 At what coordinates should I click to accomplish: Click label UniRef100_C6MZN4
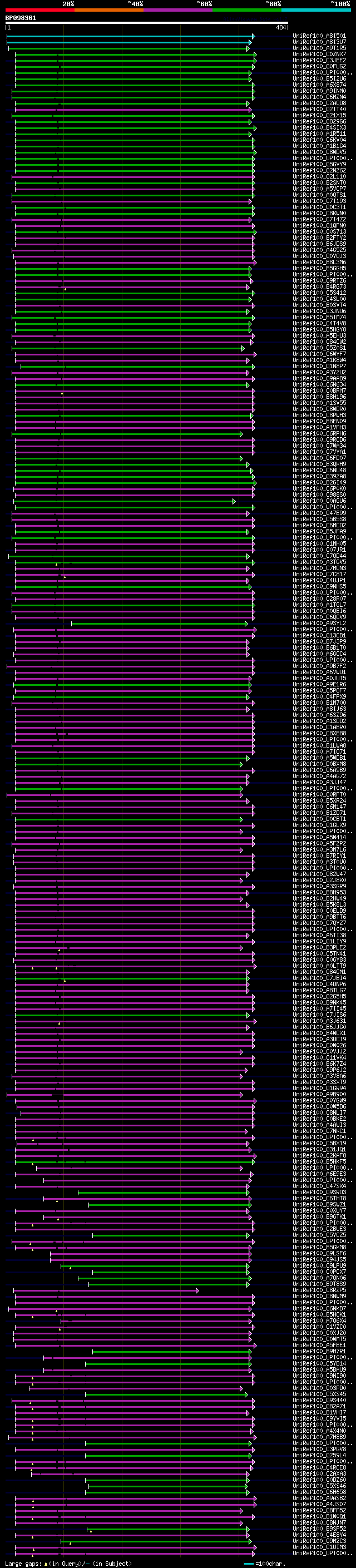pyautogui.click(x=319, y=97)
